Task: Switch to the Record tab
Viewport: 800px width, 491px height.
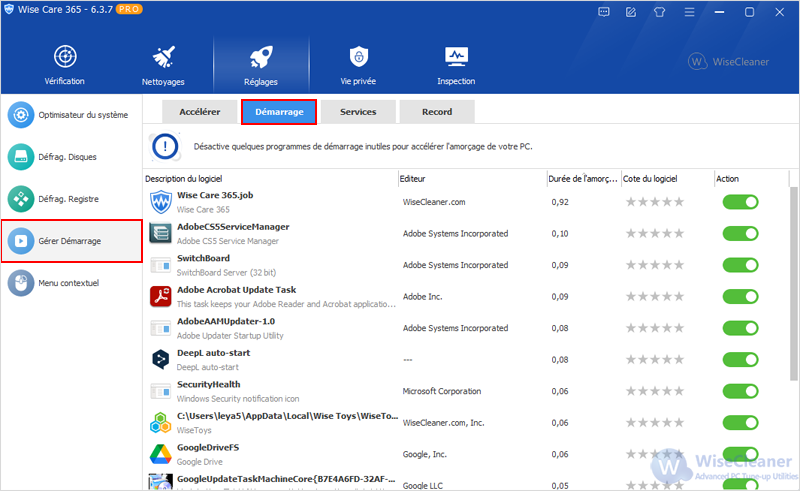Action: 437,112
